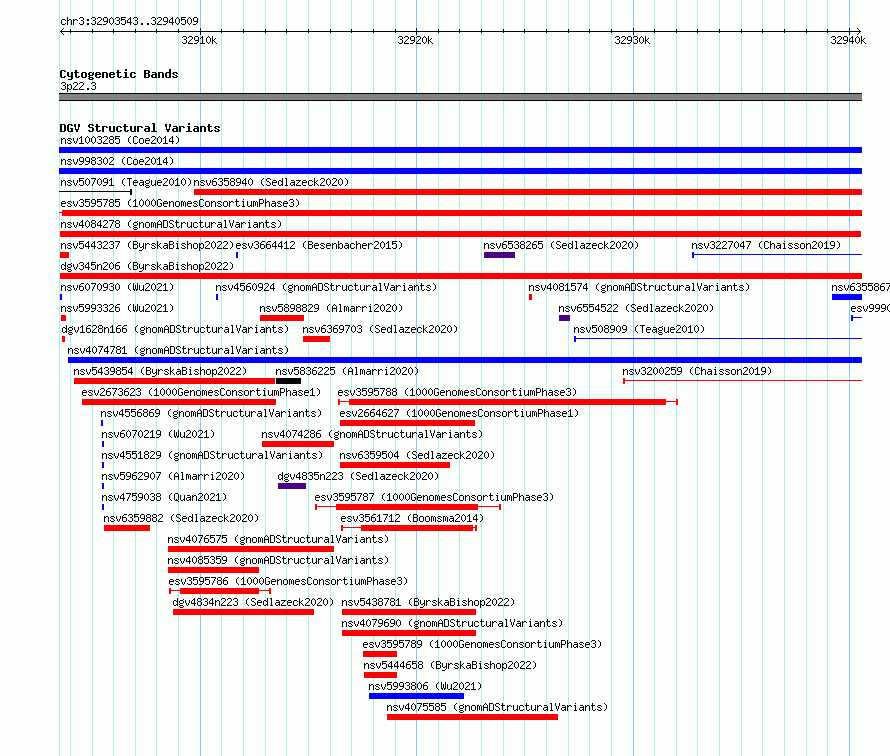
Task: Click the nsv5962907 (Almarri2020) label
Action: [173, 476]
